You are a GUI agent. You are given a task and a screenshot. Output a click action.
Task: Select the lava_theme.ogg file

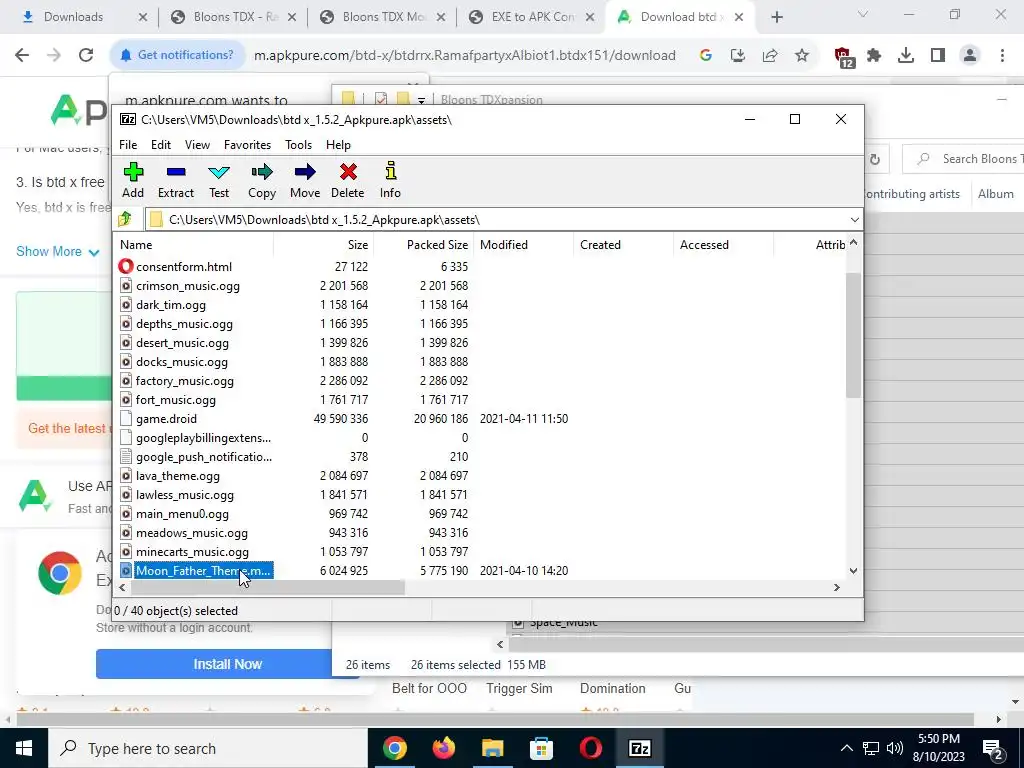[x=178, y=476]
